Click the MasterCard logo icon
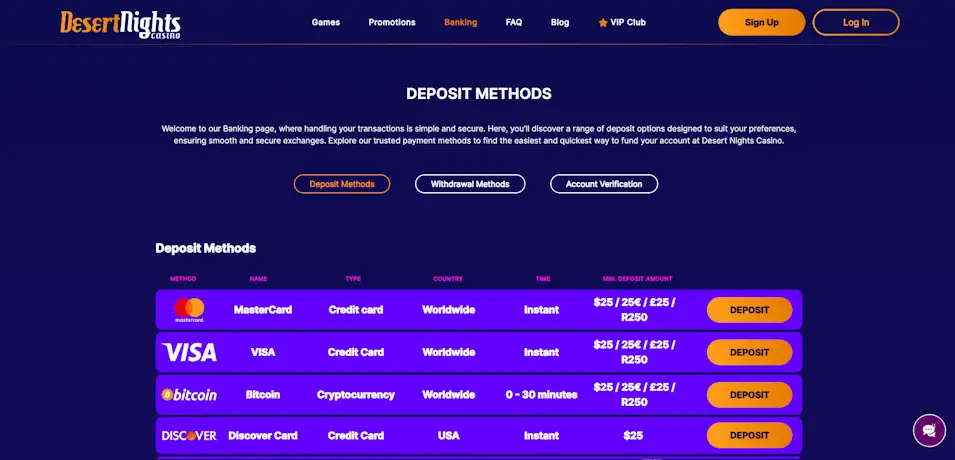Screen dimensions: 955x460 [x=189, y=310]
